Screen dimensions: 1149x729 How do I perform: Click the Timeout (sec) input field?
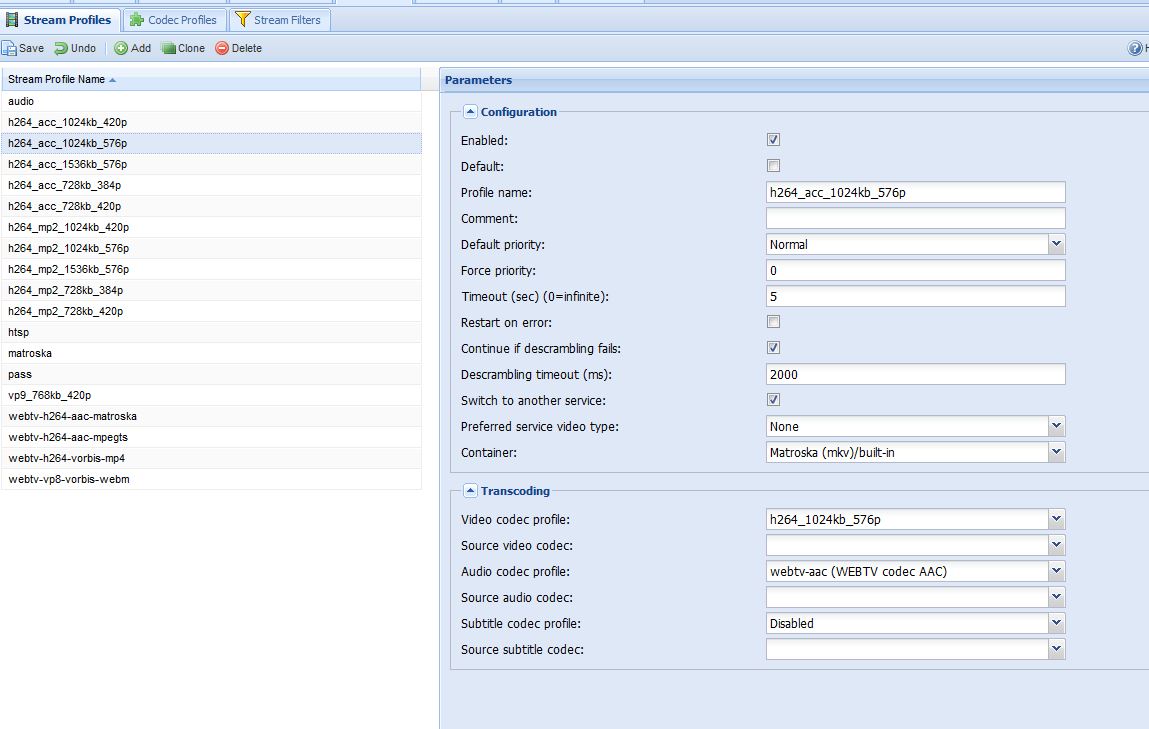pyautogui.click(x=915, y=296)
